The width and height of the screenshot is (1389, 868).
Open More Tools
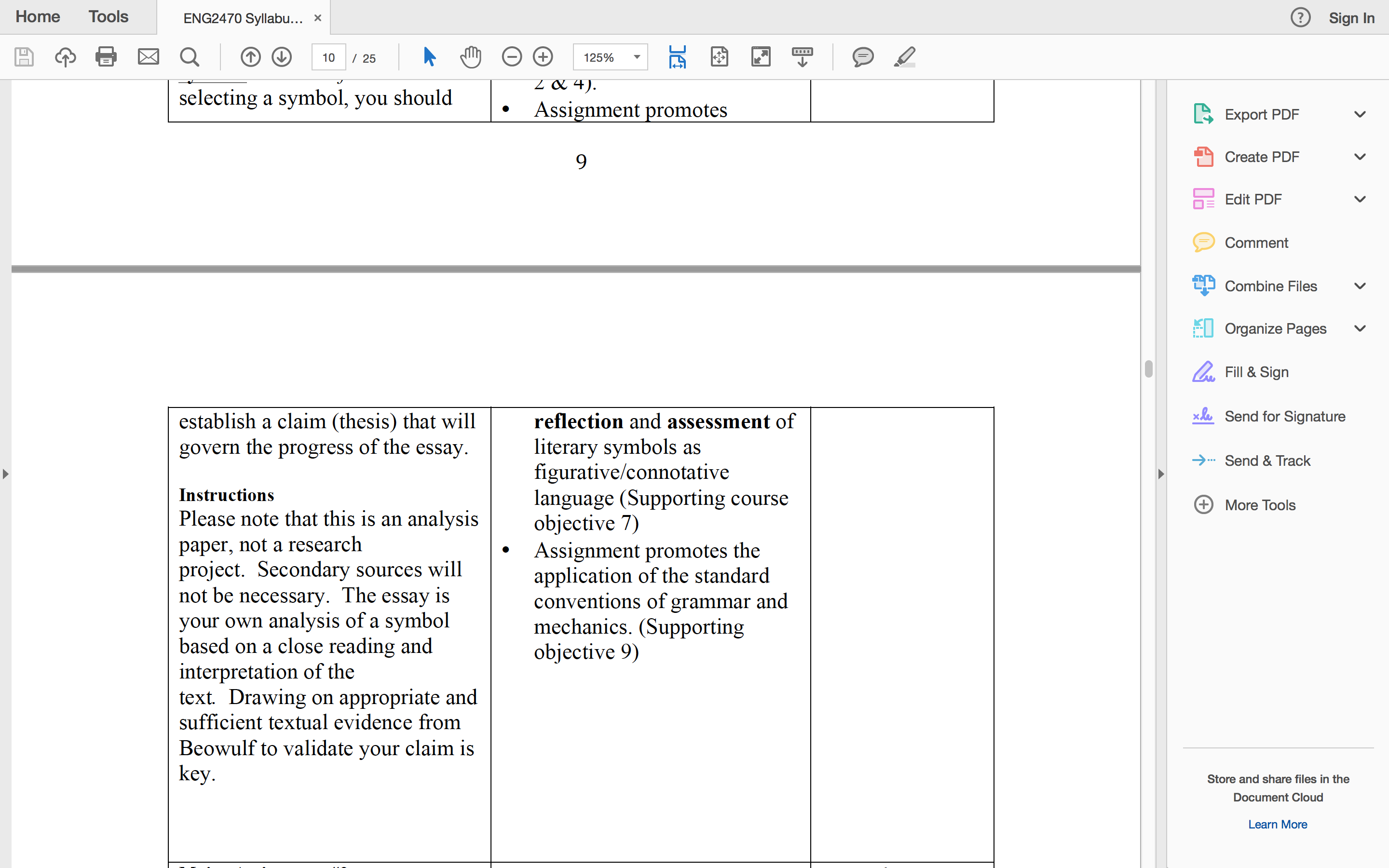[x=1260, y=504]
